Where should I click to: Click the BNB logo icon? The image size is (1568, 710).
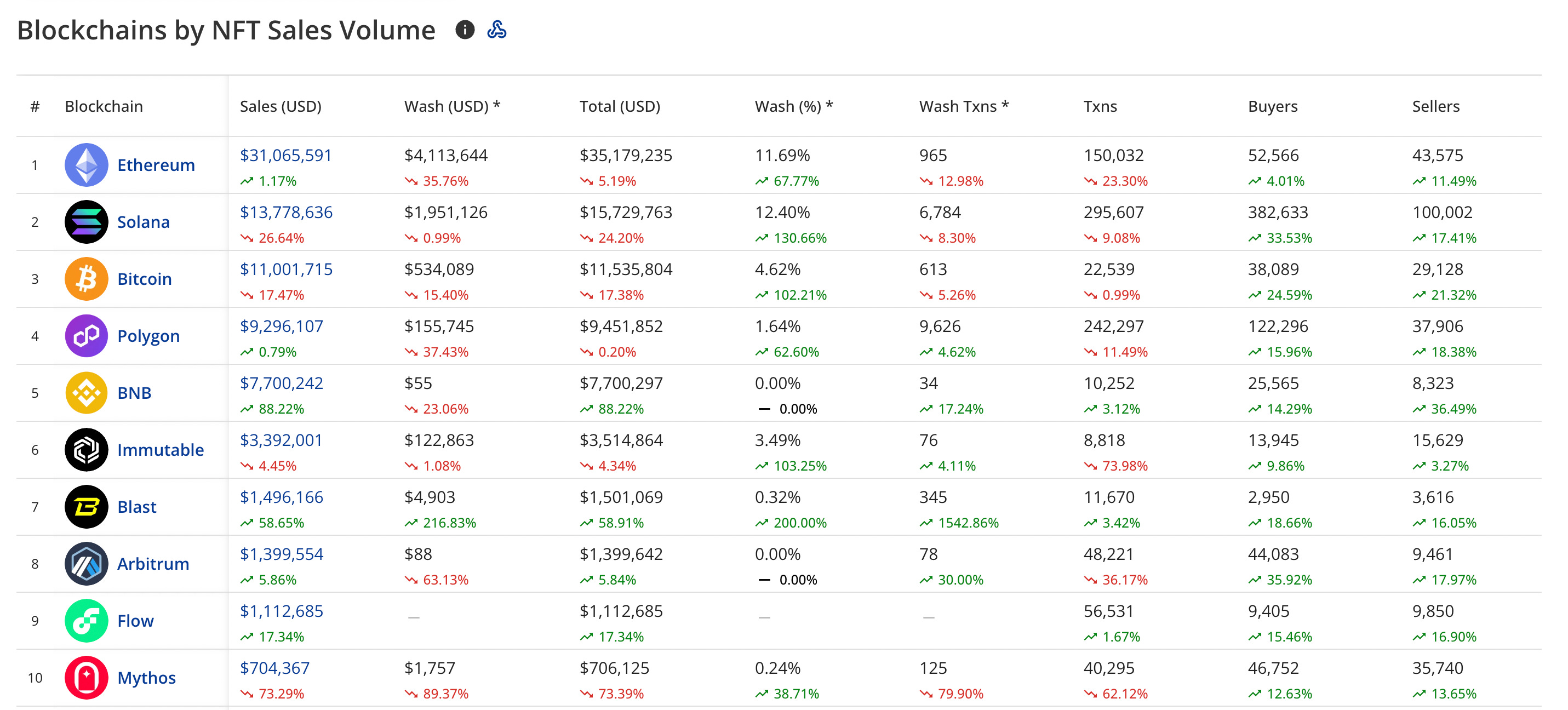point(87,393)
